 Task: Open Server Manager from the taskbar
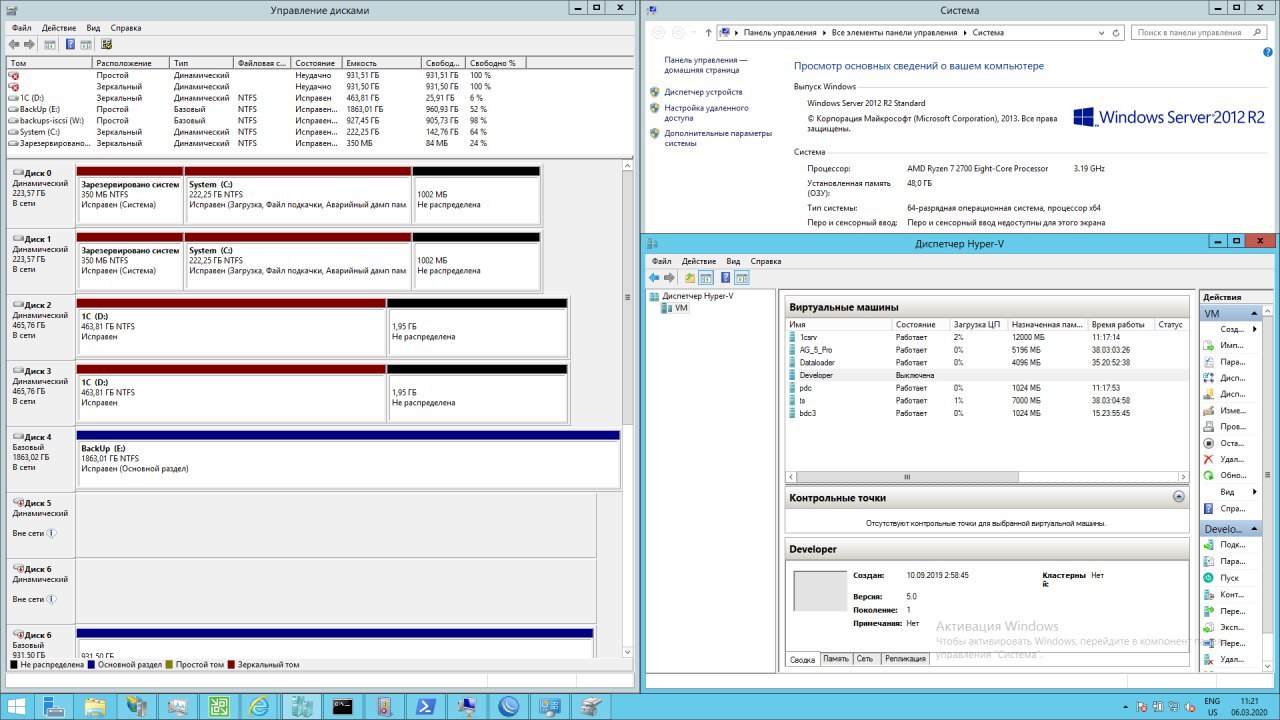(x=52, y=706)
